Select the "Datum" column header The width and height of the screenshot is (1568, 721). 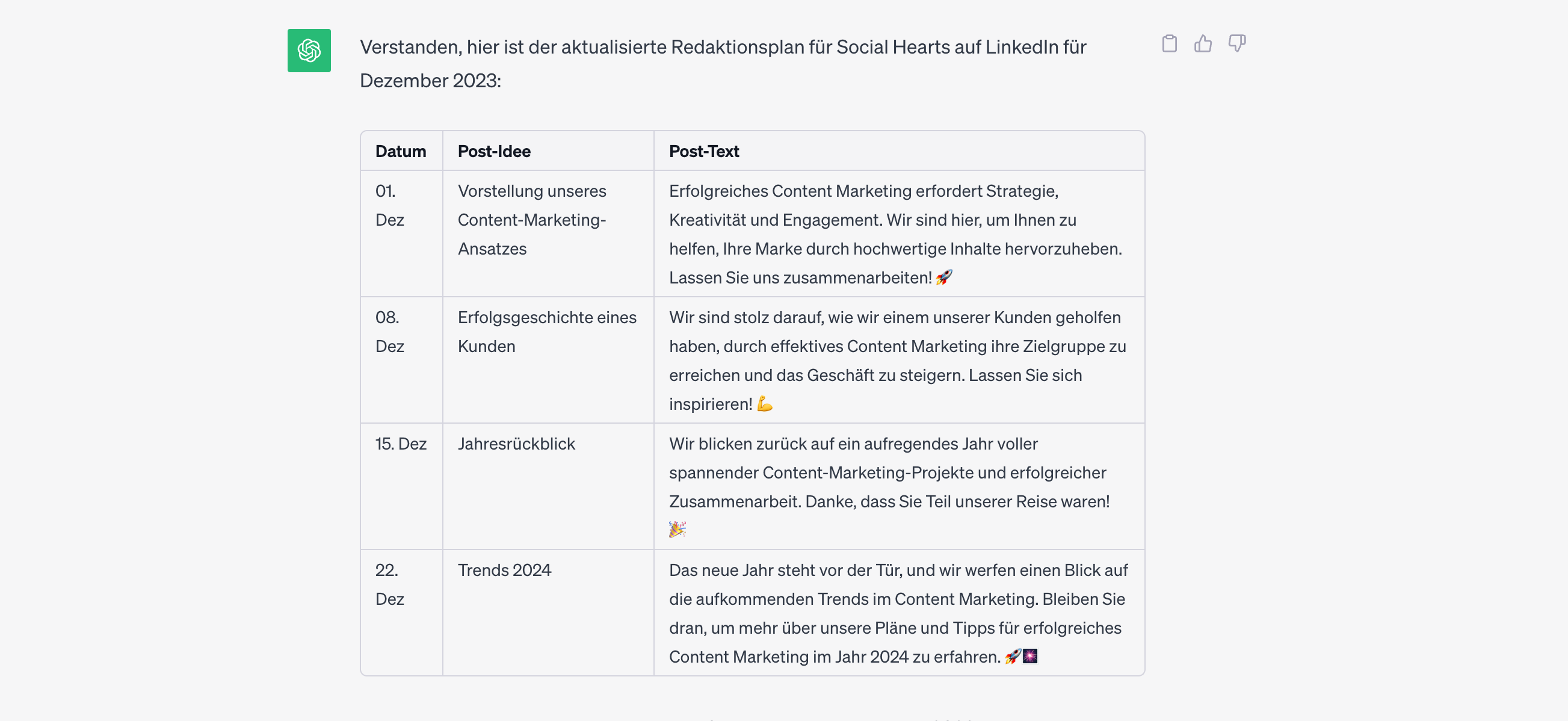point(401,151)
